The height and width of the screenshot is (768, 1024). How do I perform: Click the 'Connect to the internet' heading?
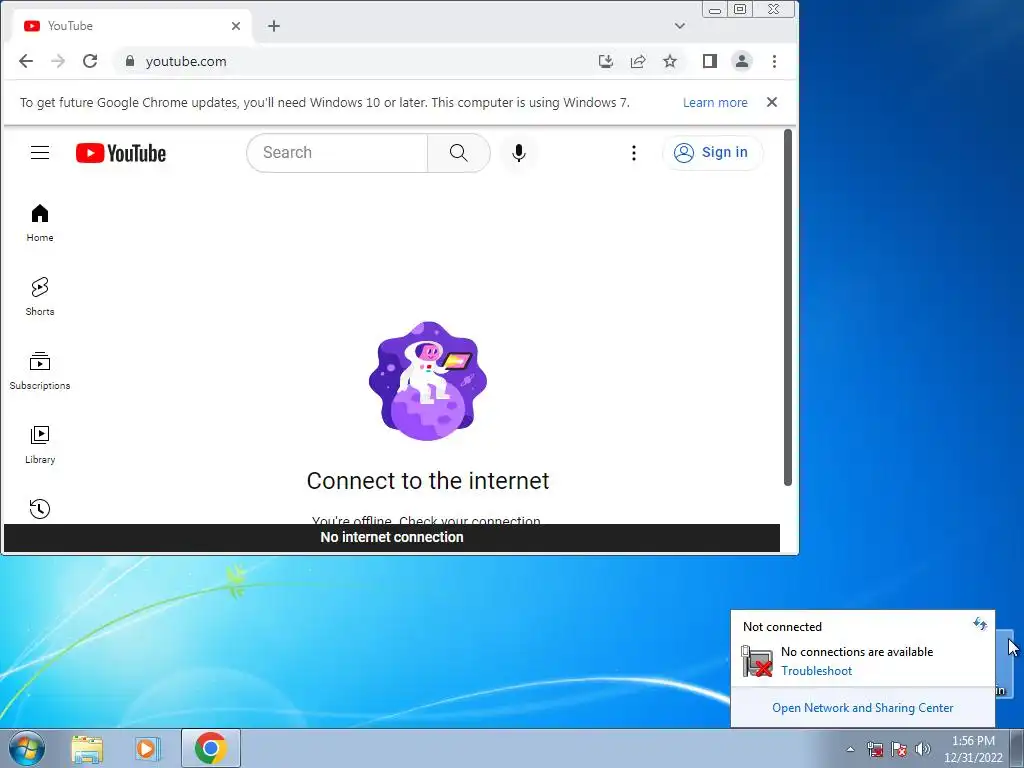pos(428,481)
